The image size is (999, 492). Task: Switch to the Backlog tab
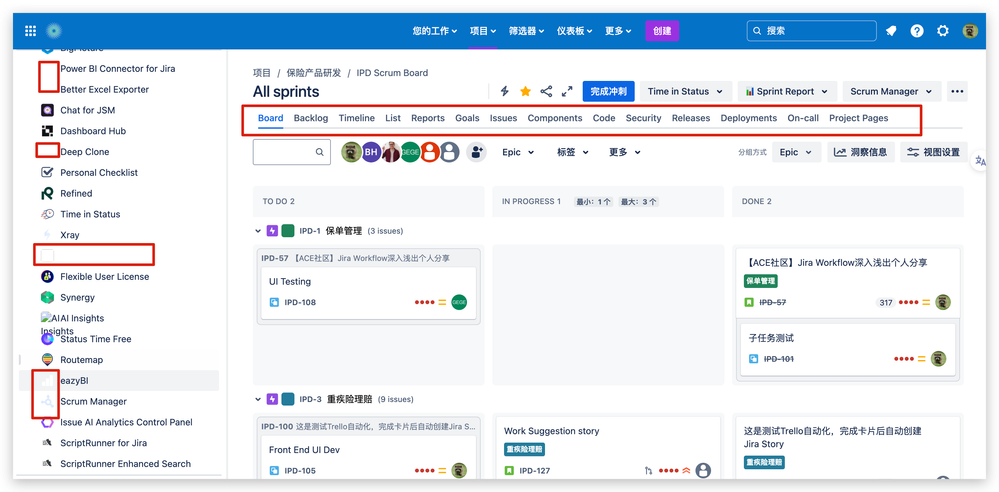coord(311,118)
